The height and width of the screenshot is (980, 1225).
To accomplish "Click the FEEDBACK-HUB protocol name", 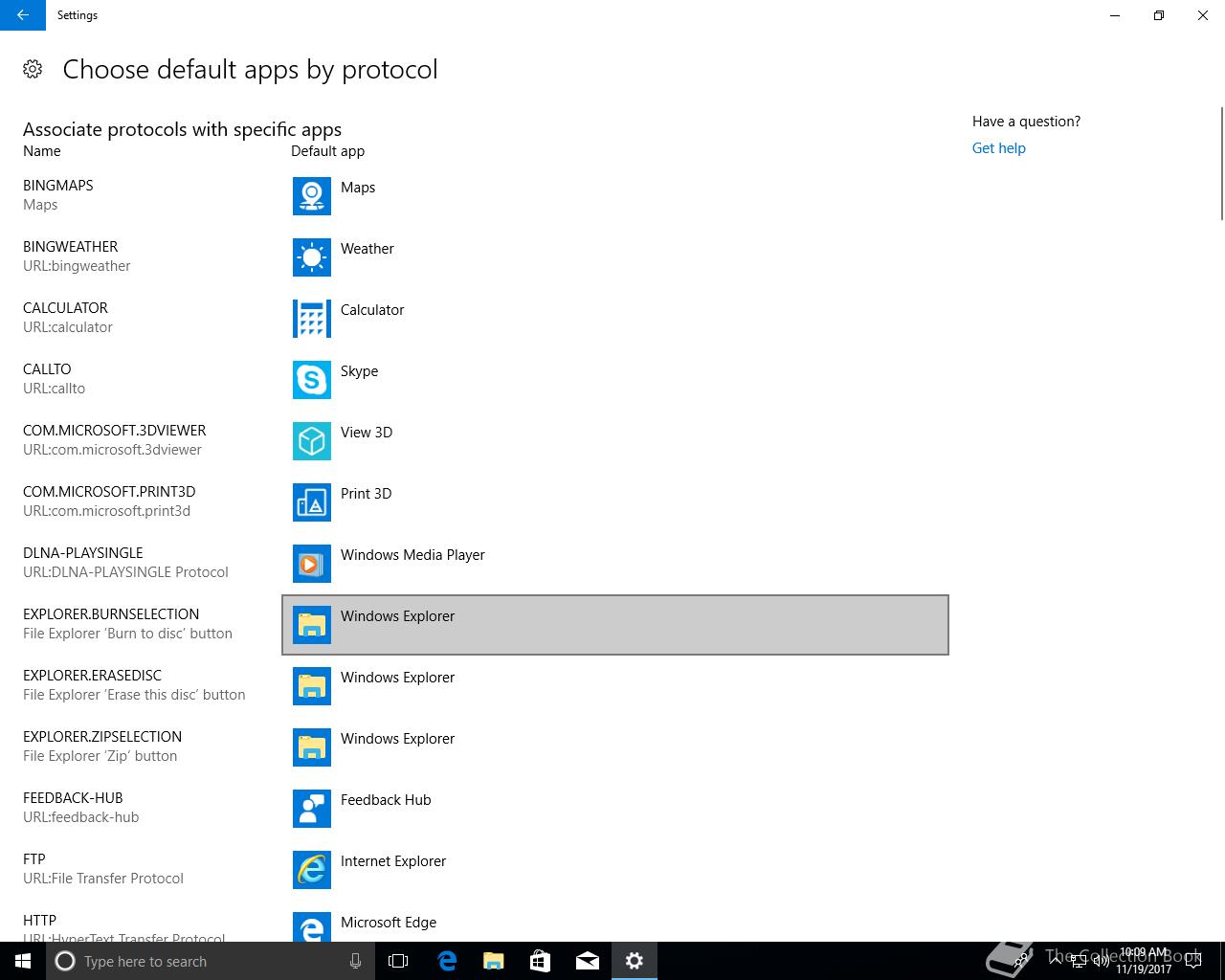I will [x=73, y=798].
